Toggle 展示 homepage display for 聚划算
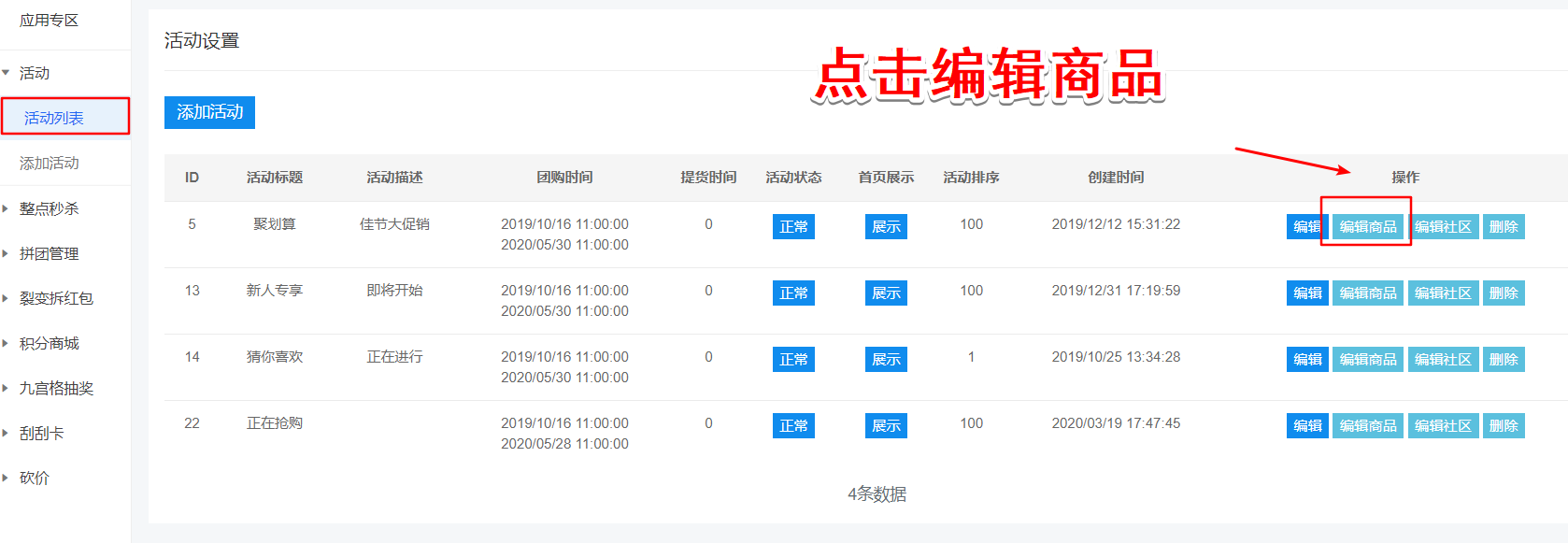The width and height of the screenshot is (1568, 543). click(x=886, y=227)
